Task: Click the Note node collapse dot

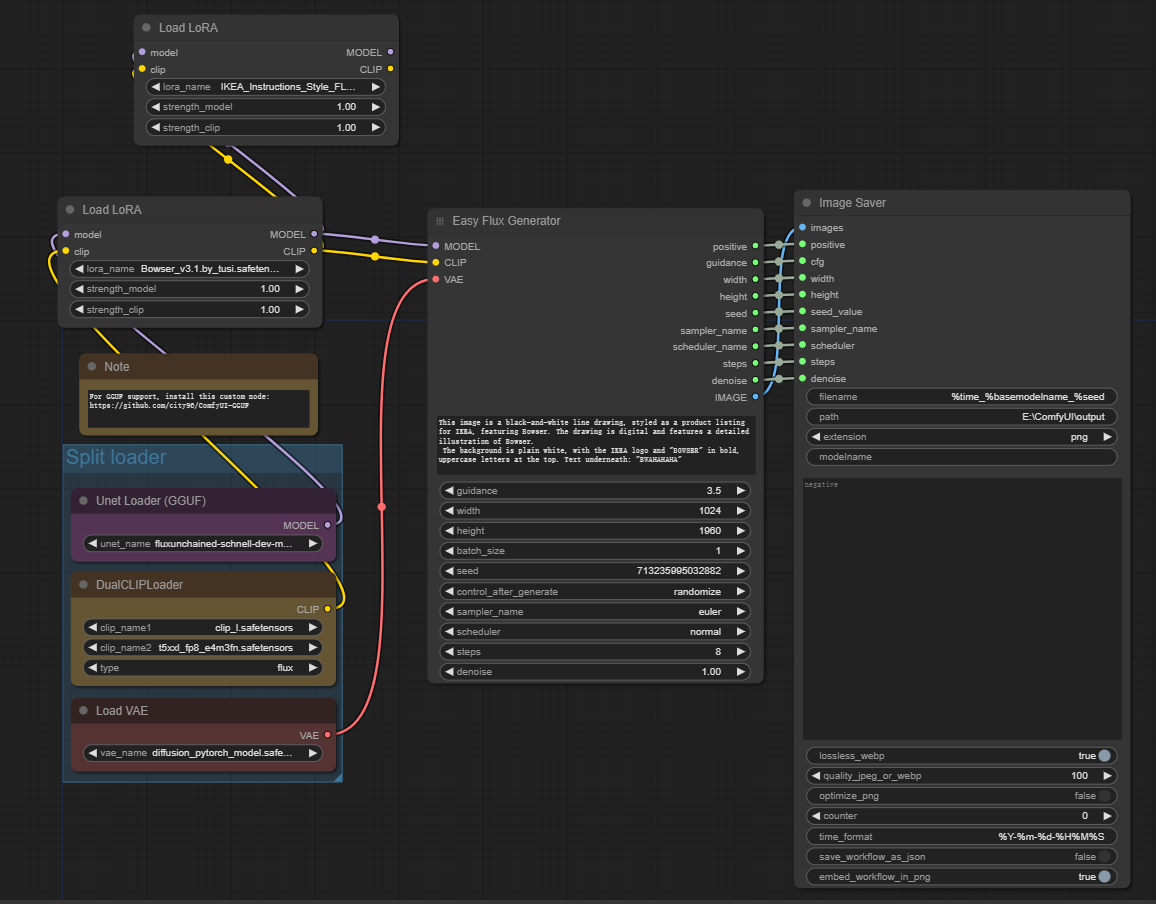Action: click(x=91, y=367)
